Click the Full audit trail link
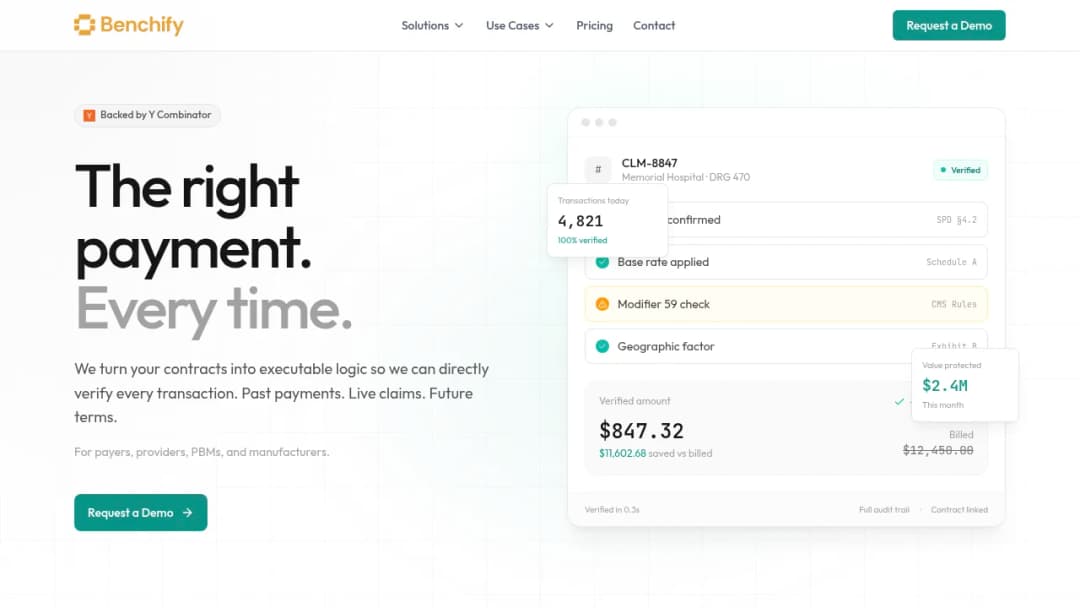Image resolution: width=1080 pixels, height=608 pixels. 884,510
